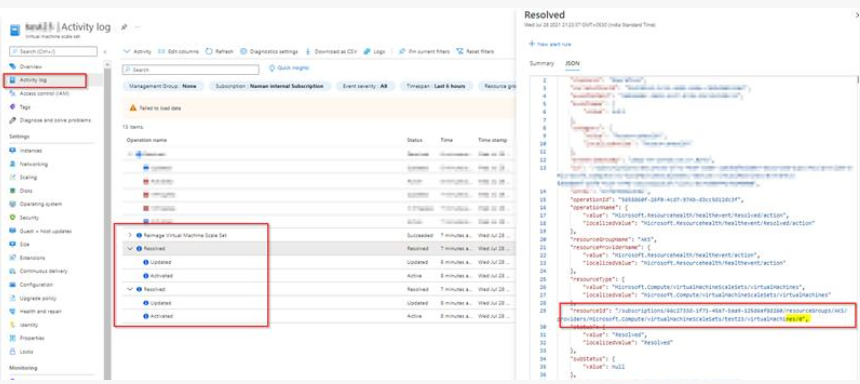Click the Disks sidebar icon
Image resolution: width=860 pixels, height=384 pixels.
tap(13, 191)
